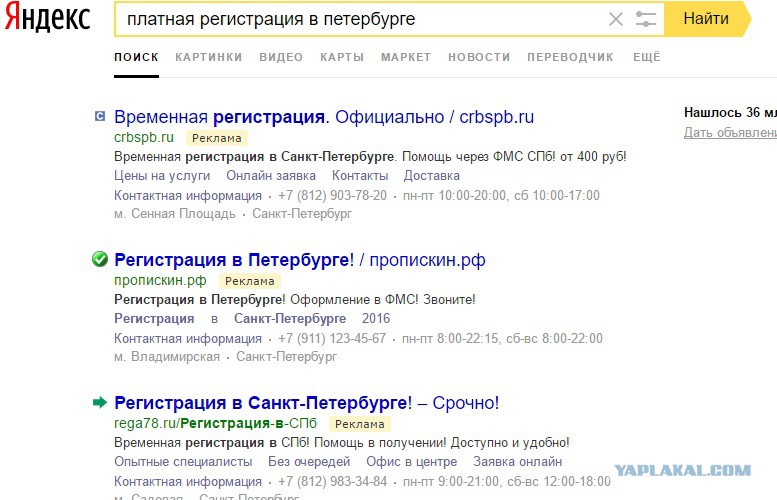Image resolution: width=777 pixels, height=500 pixels.
Task: Open Контактная информация for crbspb.ru ad
Action: tap(188, 195)
